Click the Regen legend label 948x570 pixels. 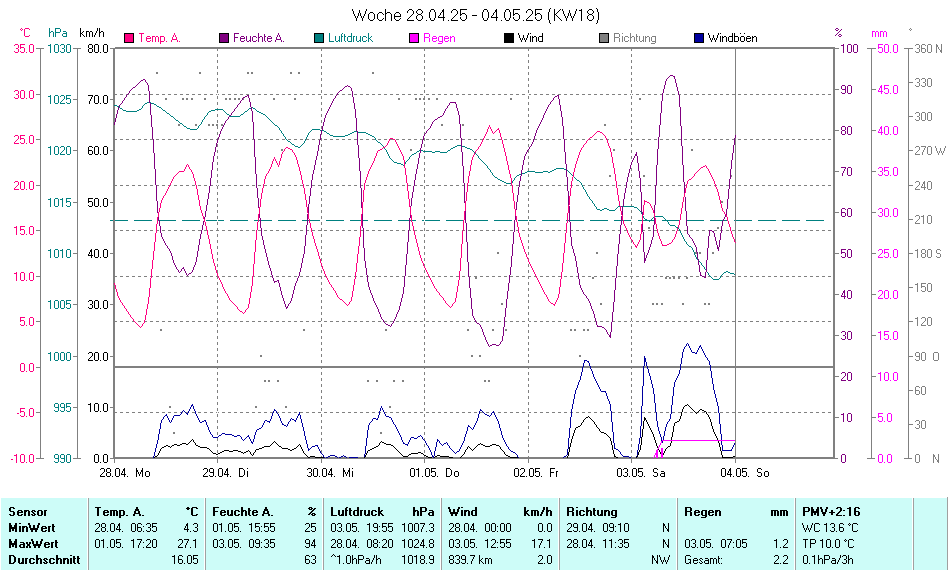440,38
